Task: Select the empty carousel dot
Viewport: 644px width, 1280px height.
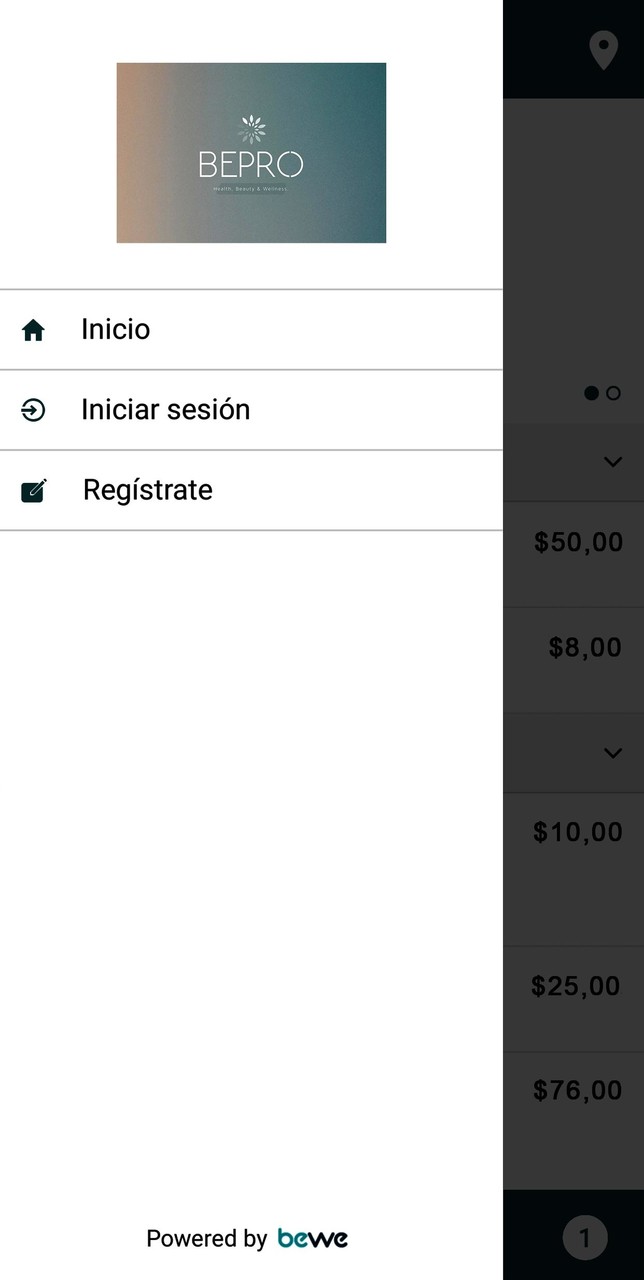Action: pos(613,393)
